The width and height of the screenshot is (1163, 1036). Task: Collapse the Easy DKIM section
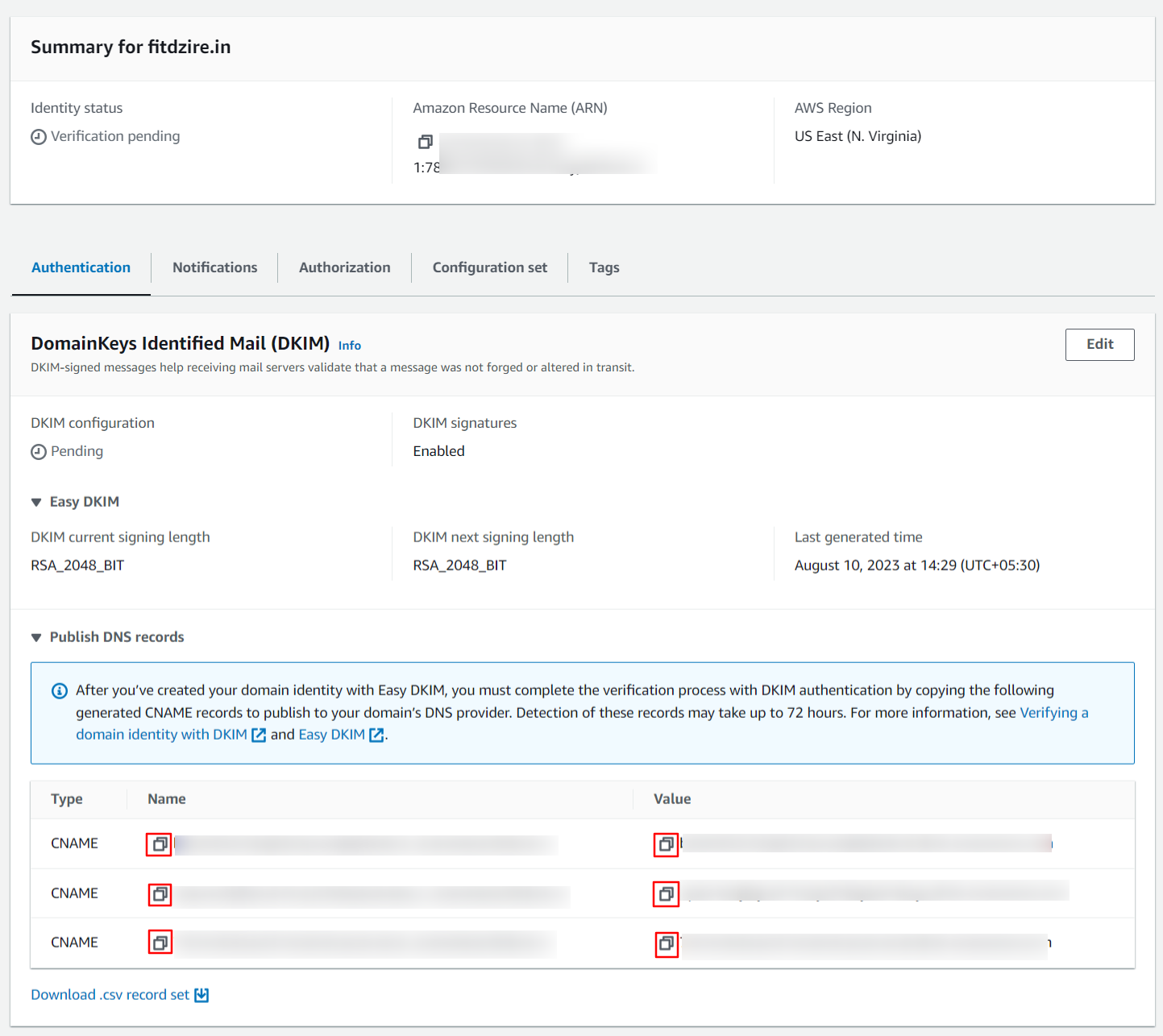36,502
